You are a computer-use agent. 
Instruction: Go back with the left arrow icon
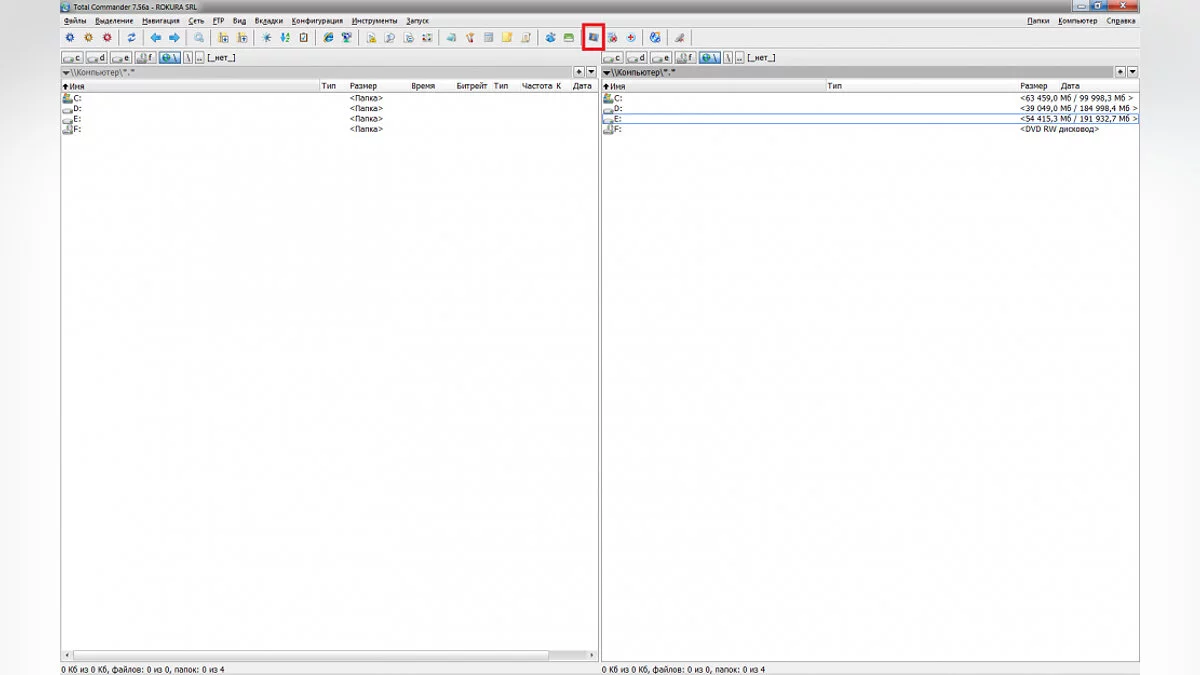(156, 38)
